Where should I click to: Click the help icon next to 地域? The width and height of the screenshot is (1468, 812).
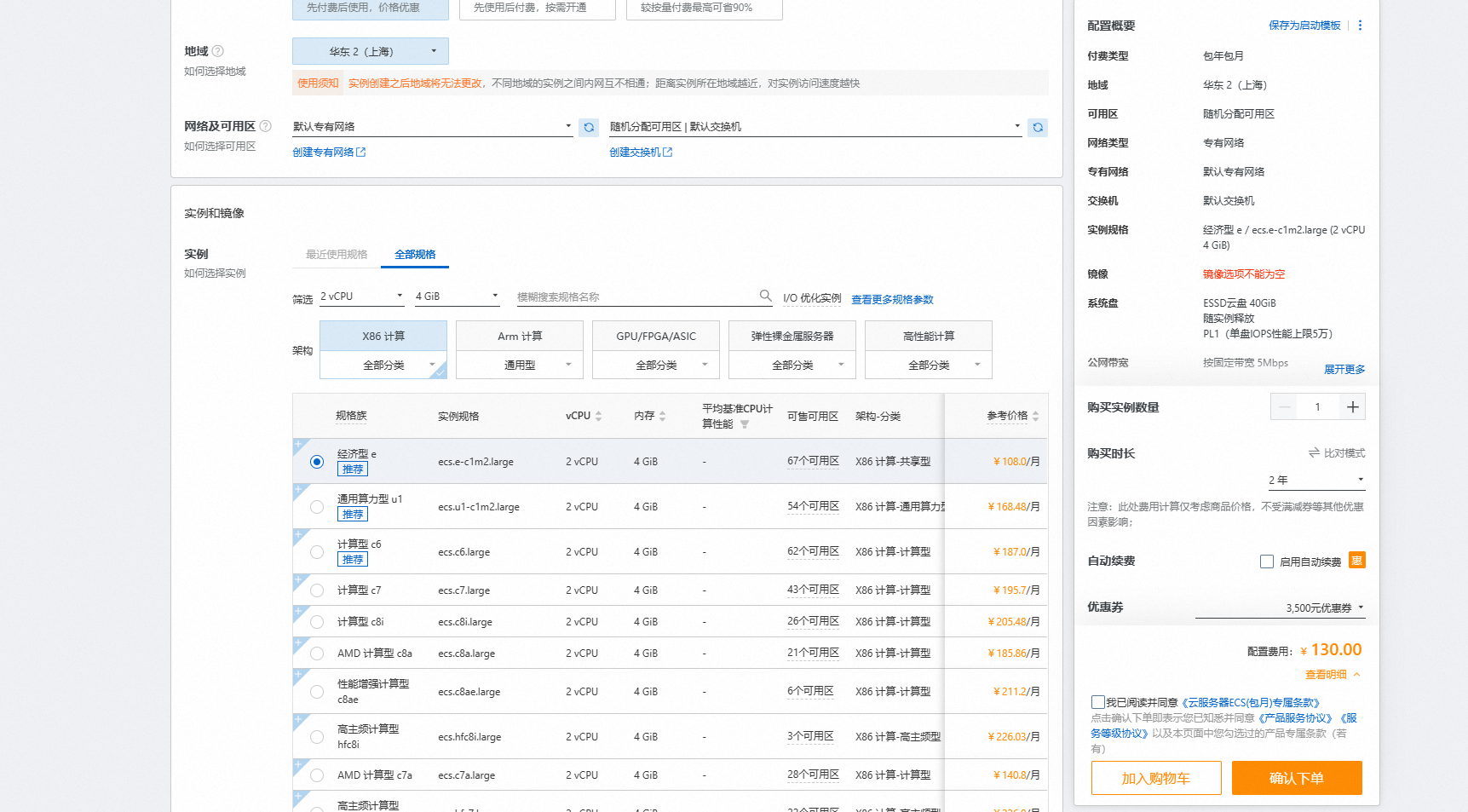217,51
